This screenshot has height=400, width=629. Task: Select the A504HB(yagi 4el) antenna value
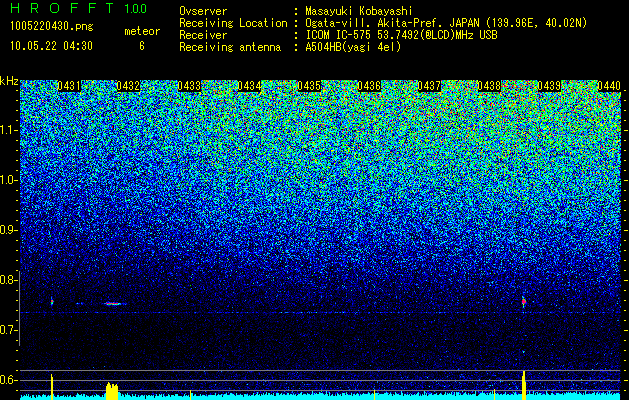pyautogui.click(x=353, y=47)
